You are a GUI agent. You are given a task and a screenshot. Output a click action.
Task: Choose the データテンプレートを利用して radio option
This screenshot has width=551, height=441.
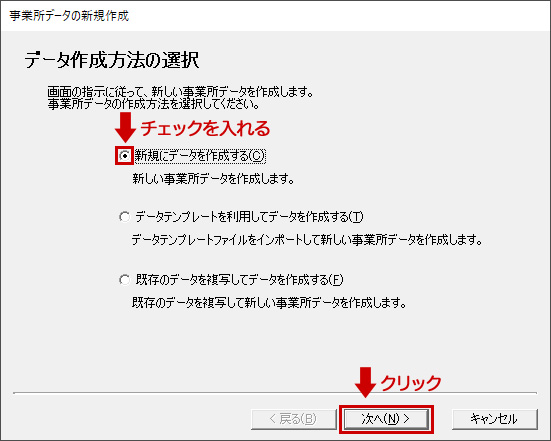[125, 217]
